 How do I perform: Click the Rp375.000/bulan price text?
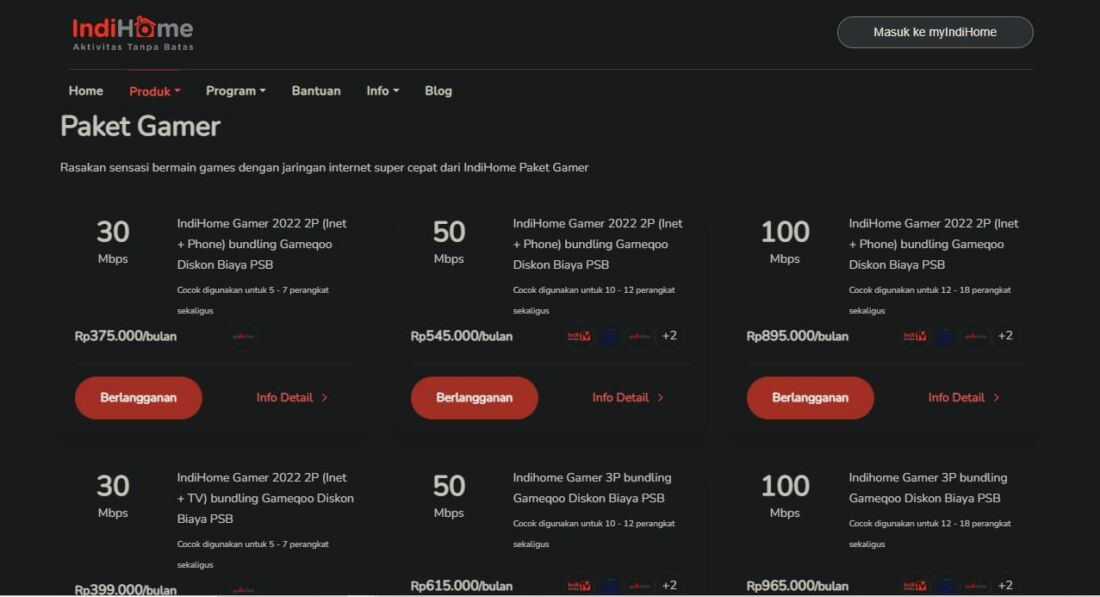click(126, 337)
